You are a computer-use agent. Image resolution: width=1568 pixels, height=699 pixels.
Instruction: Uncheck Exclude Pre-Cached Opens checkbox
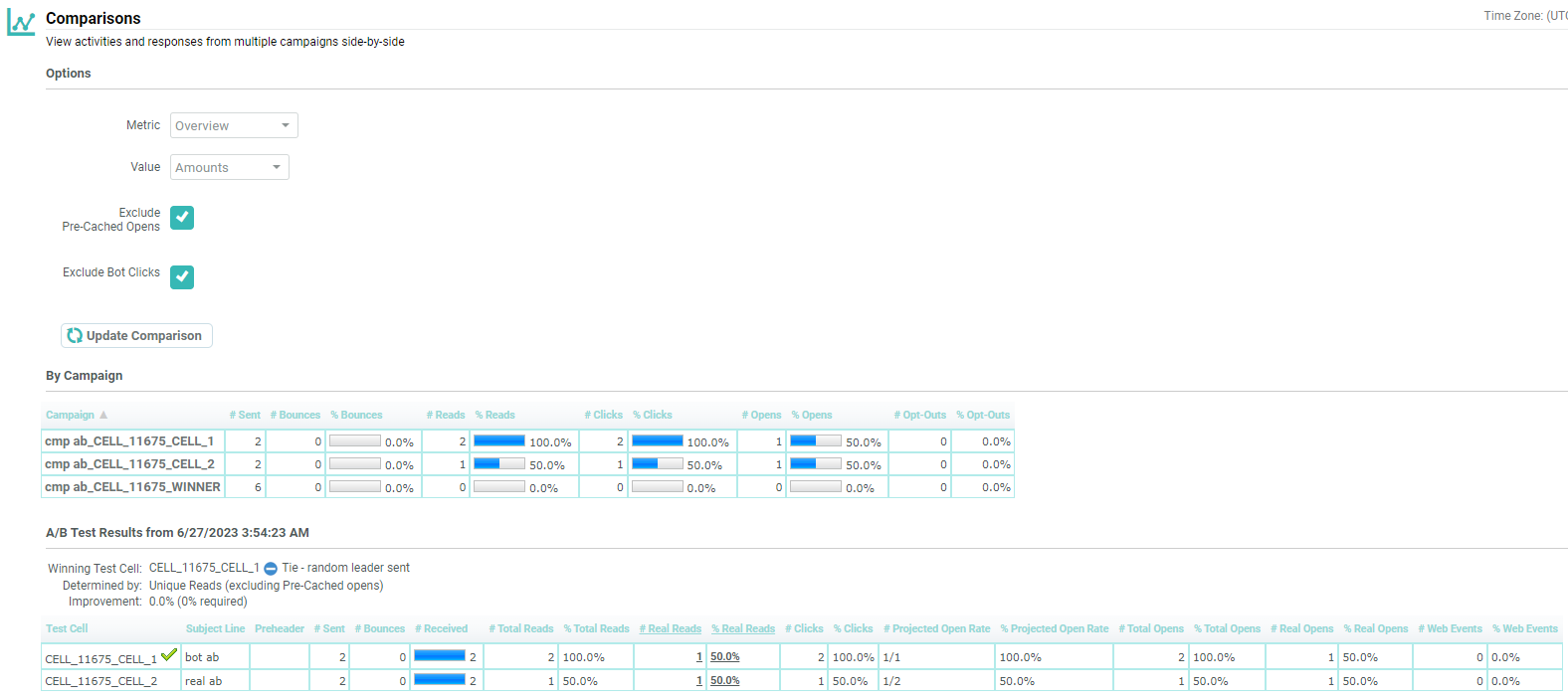[x=182, y=218]
